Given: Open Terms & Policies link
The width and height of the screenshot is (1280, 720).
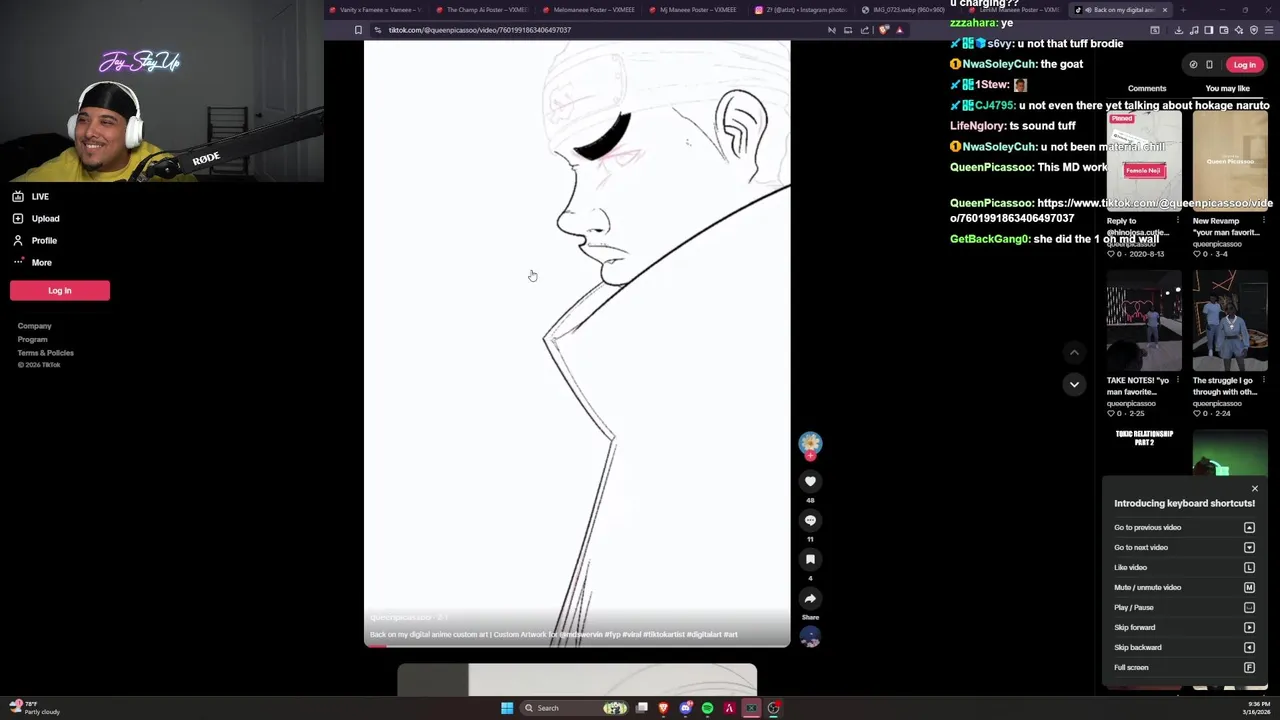Looking at the screenshot, I should point(45,353).
